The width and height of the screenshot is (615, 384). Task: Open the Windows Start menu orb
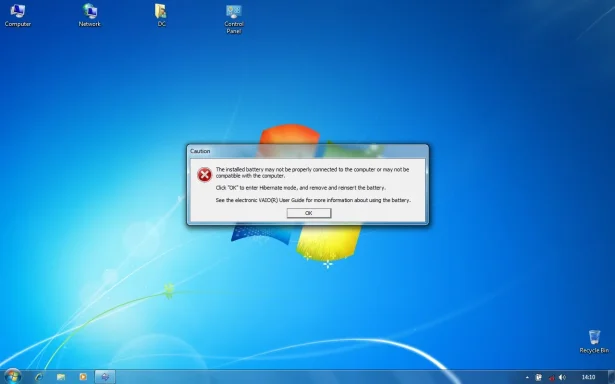pyautogui.click(x=12, y=377)
